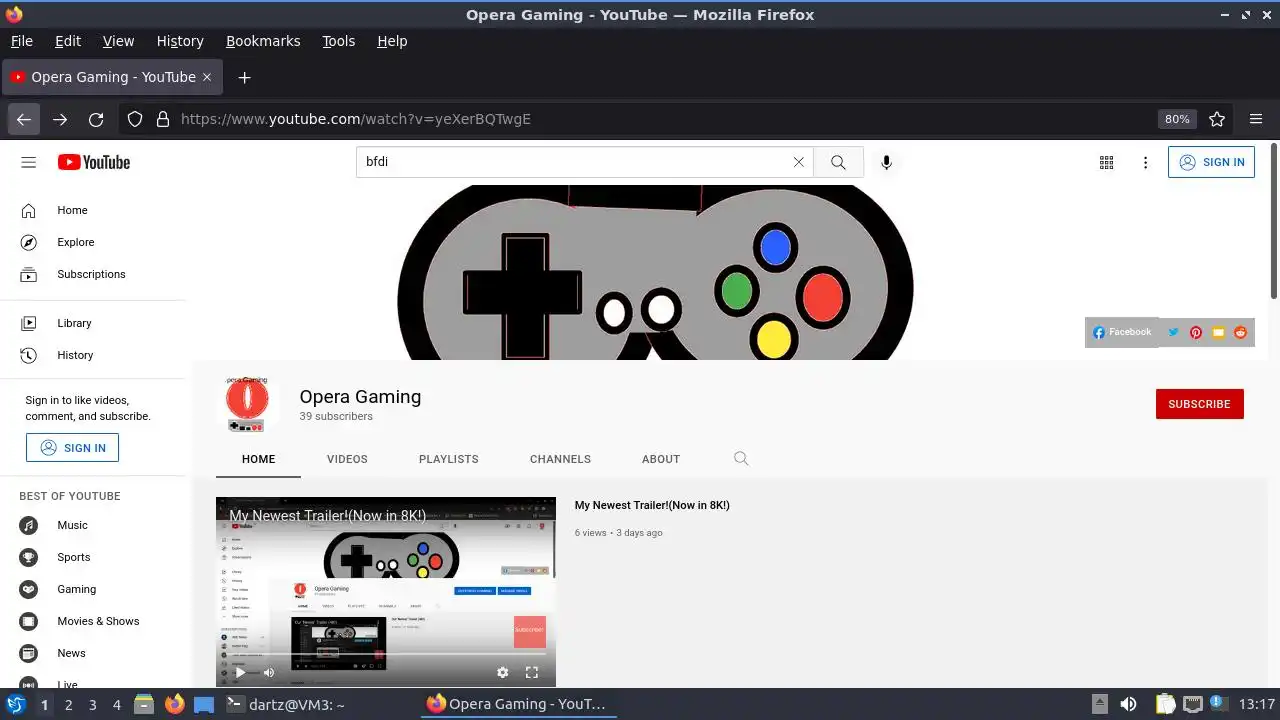Click the Opera Gaming channel avatar
The image size is (1280, 720).
(x=247, y=404)
